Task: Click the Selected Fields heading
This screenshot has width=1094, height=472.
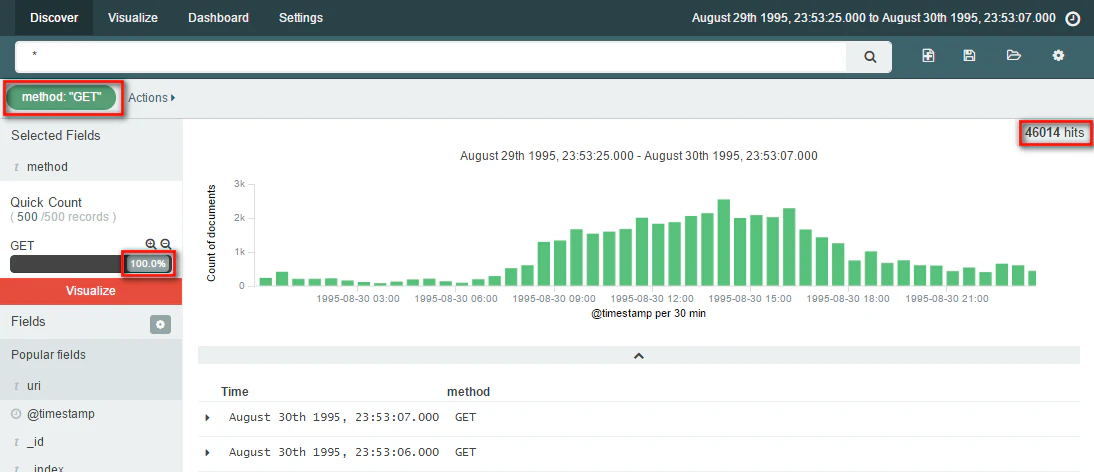Action: [x=56, y=135]
